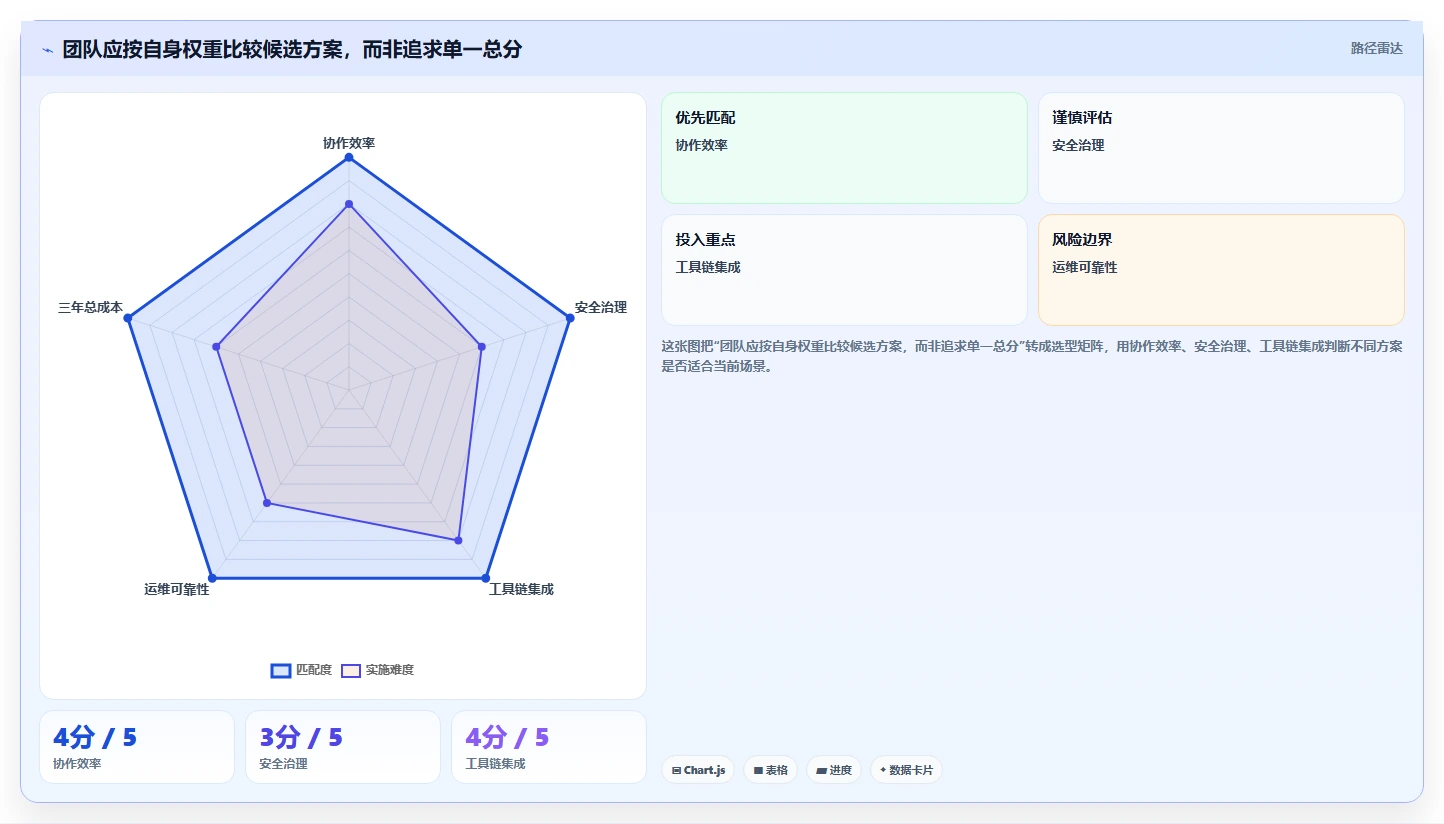Click the 安全治理 radar axis label
Screen dimensions: 1444x824
point(601,307)
